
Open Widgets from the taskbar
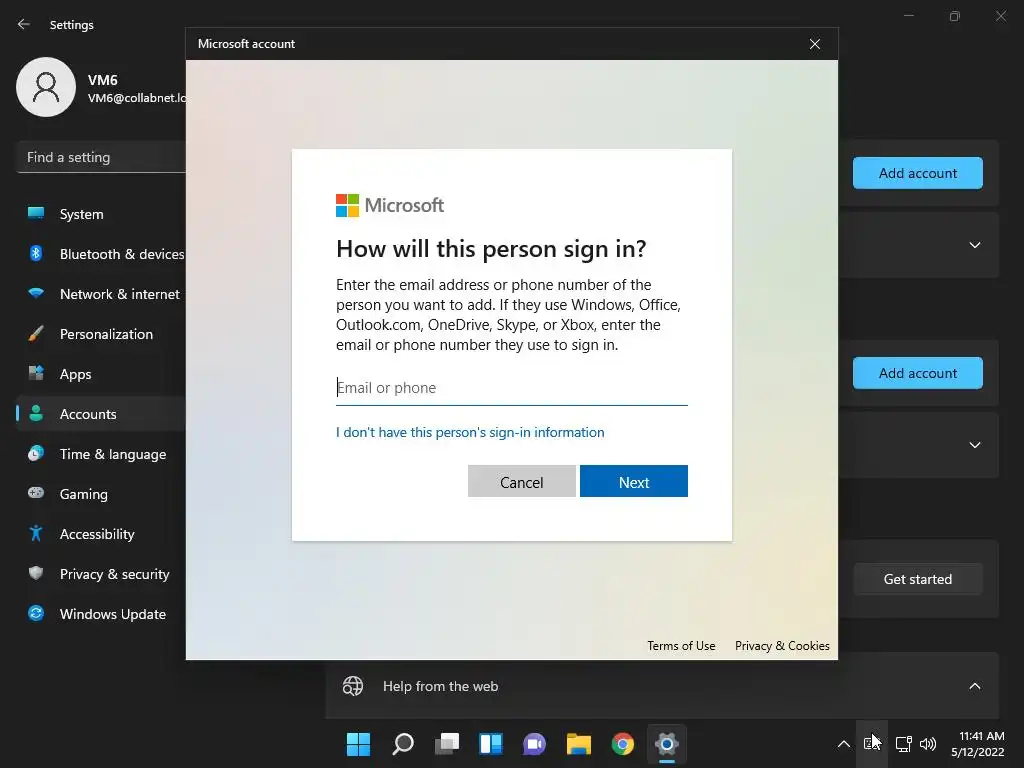[x=490, y=744]
